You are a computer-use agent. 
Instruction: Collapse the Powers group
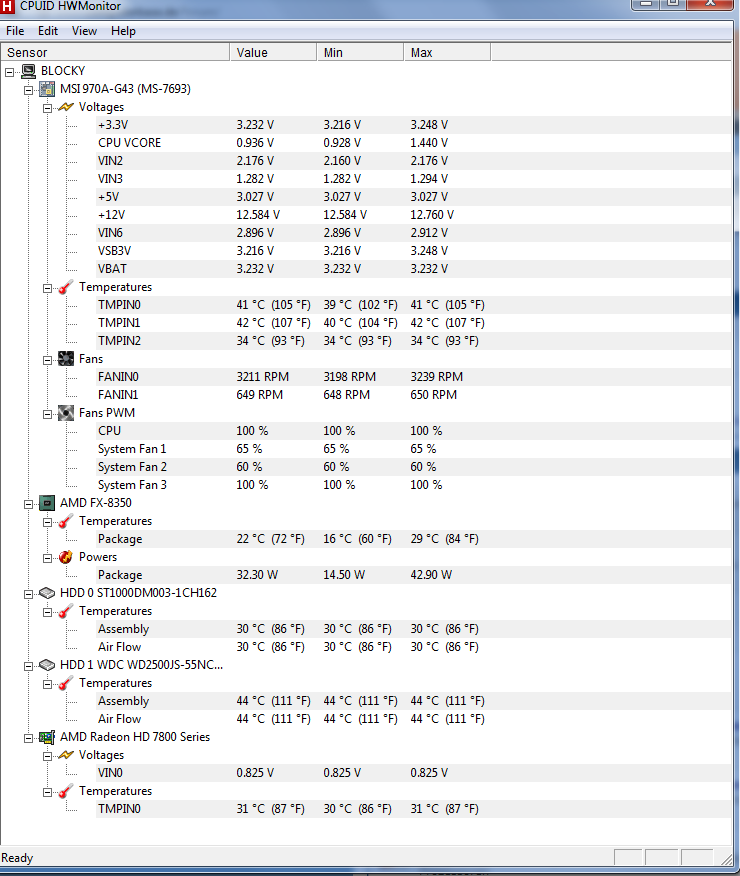click(x=47, y=558)
